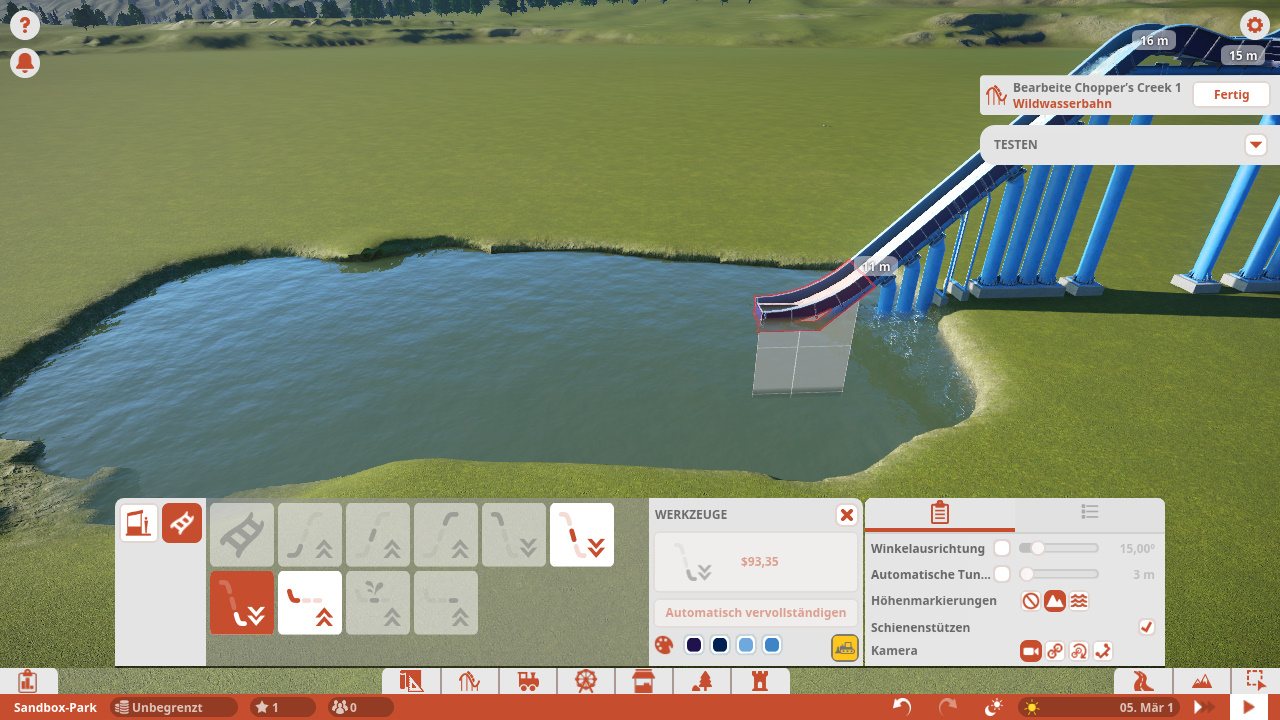Click the $93,35 track piece preview

756,562
